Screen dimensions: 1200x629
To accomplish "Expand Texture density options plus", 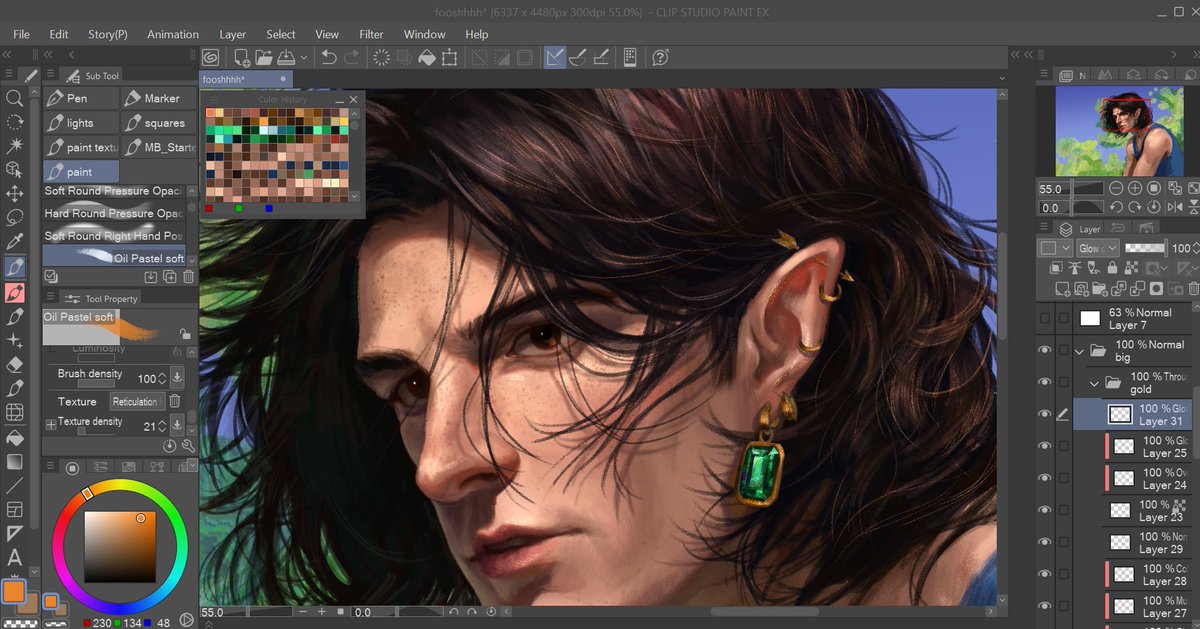I will click(x=51, y=424).
